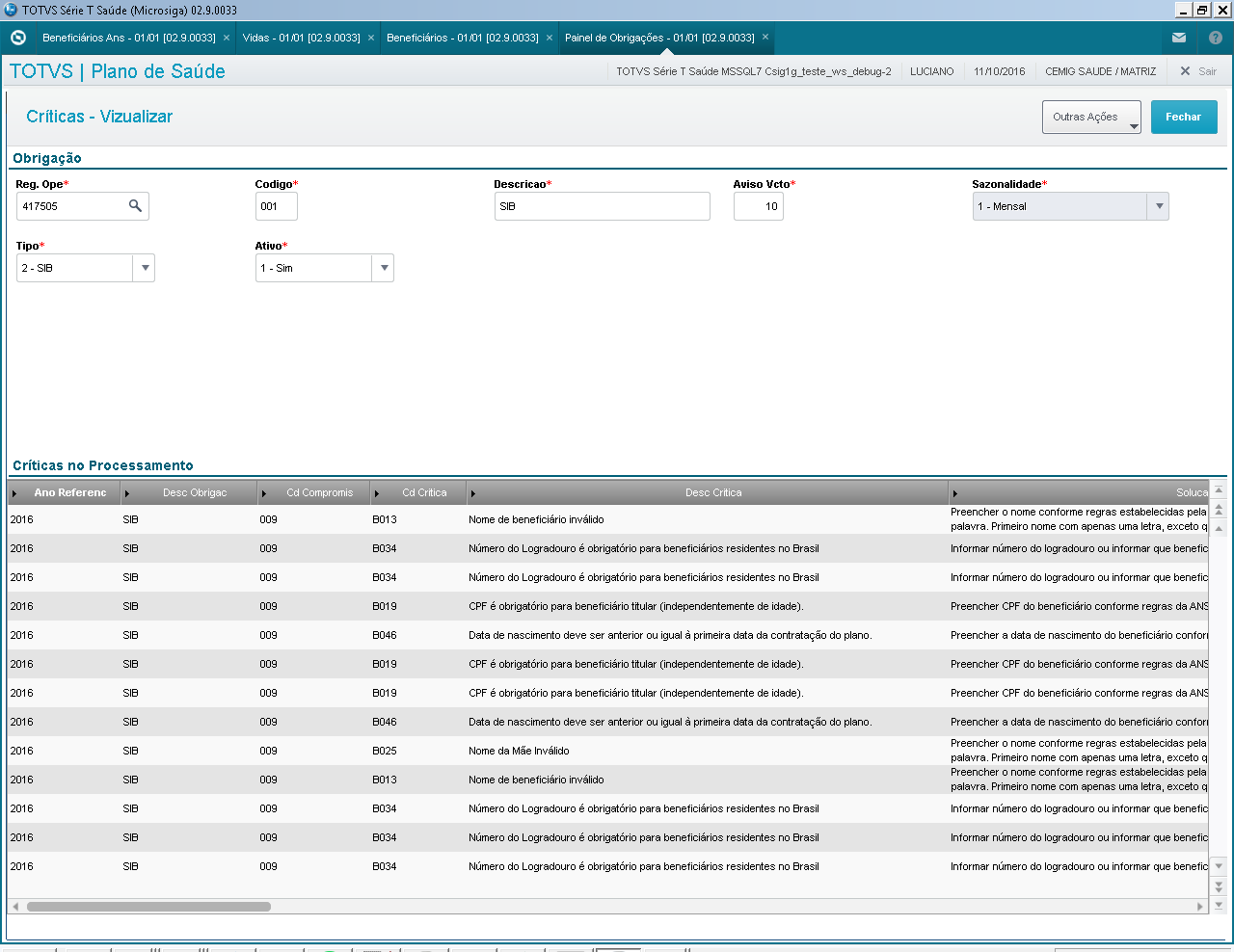Click the arrow marker on Desc Obrigac header
The width and height of the screenshot is (1234, 952).
point(127,493)
